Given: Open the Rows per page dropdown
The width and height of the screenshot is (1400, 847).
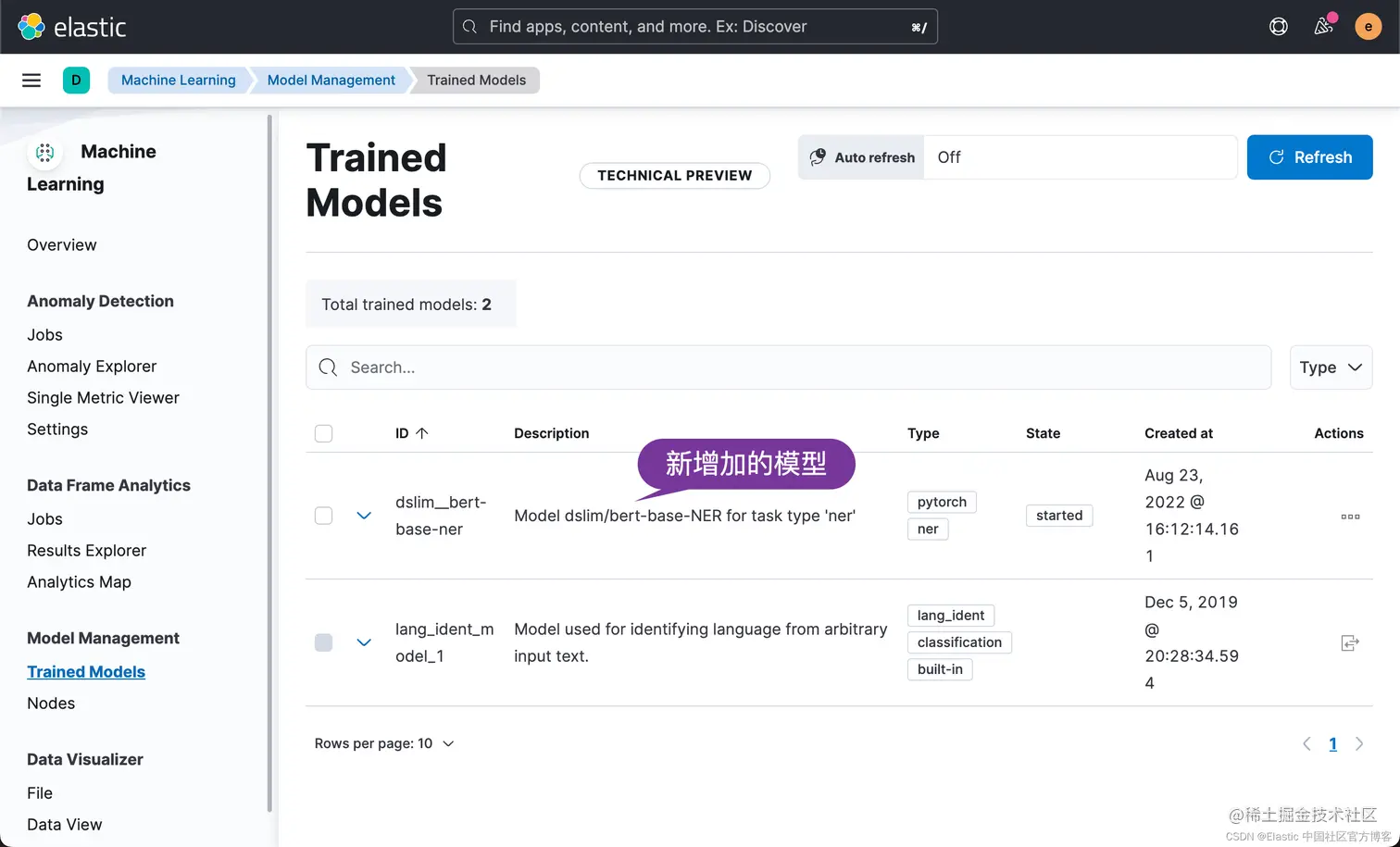Looking at the screenshot, I should click(384, 743).
